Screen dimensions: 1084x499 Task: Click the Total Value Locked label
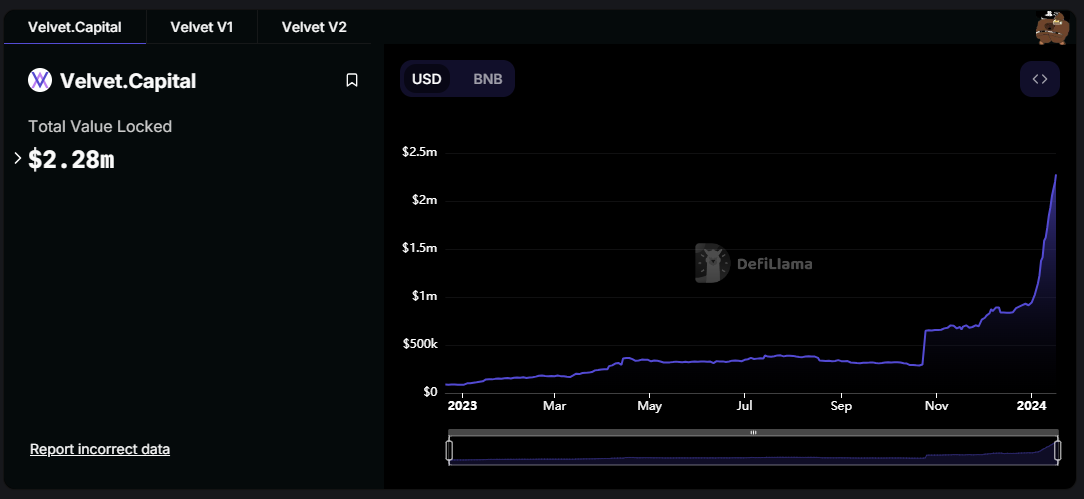[100, 126]
